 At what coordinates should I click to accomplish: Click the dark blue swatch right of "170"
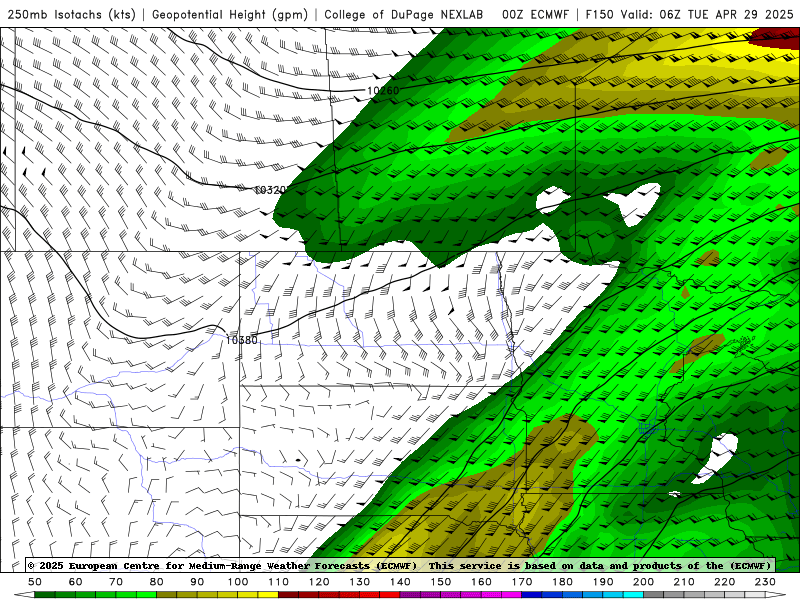532,595
